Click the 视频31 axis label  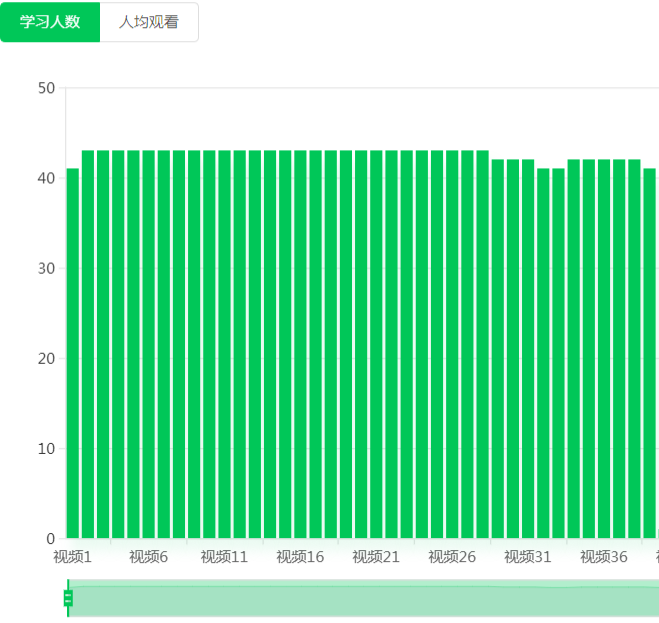click(528, 557)
